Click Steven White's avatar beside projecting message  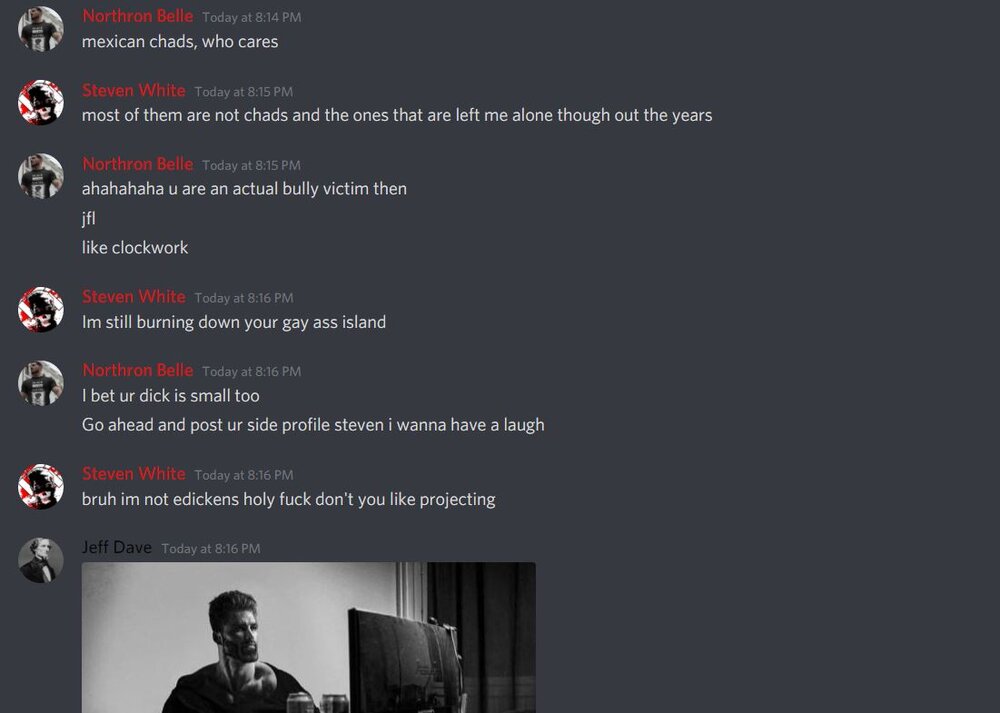(41, 487)
